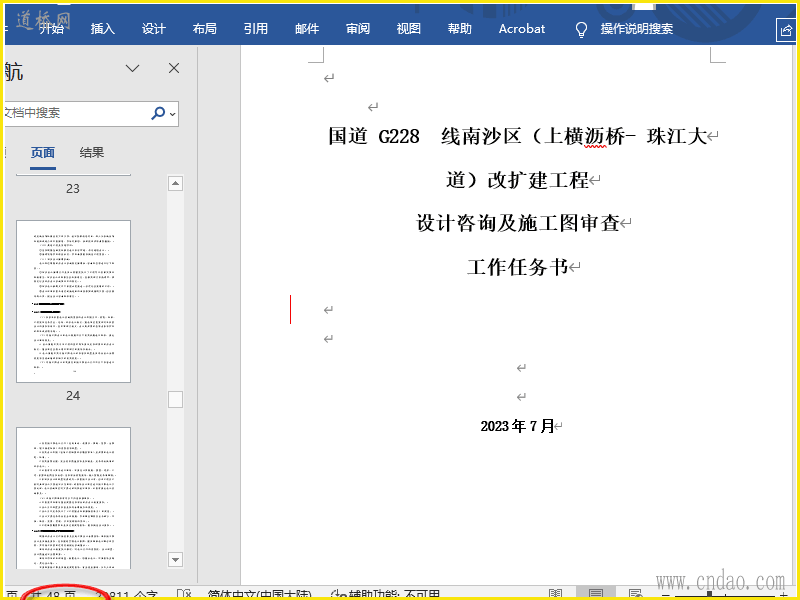Viewport: 800px width, 600px height.
Task: Switch to the 视图 ribbon tab
Action: click(x=409, y=29)
